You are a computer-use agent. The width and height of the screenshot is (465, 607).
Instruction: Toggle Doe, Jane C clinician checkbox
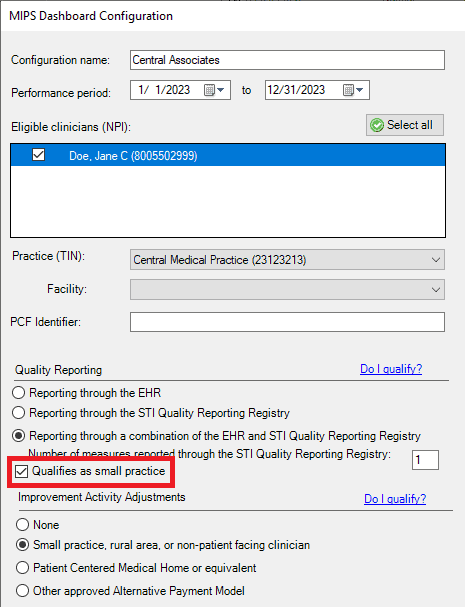click(x=38, y=155)
